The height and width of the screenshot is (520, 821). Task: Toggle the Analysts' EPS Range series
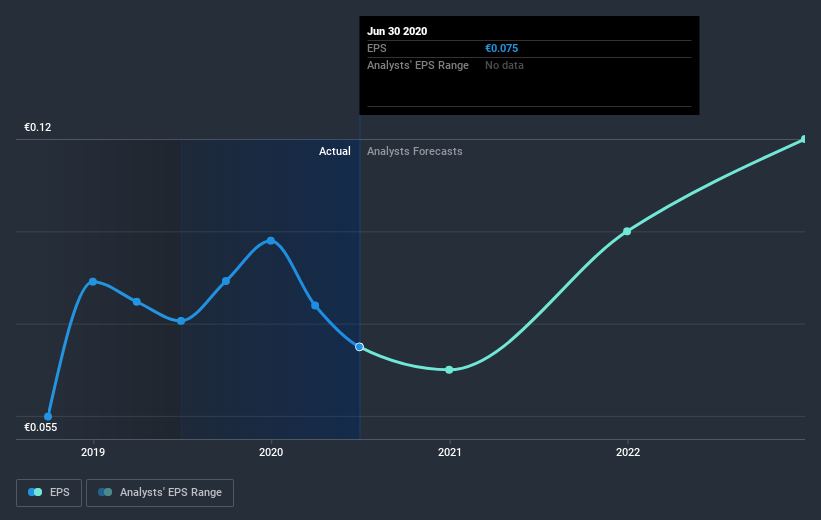coord(160,492)
